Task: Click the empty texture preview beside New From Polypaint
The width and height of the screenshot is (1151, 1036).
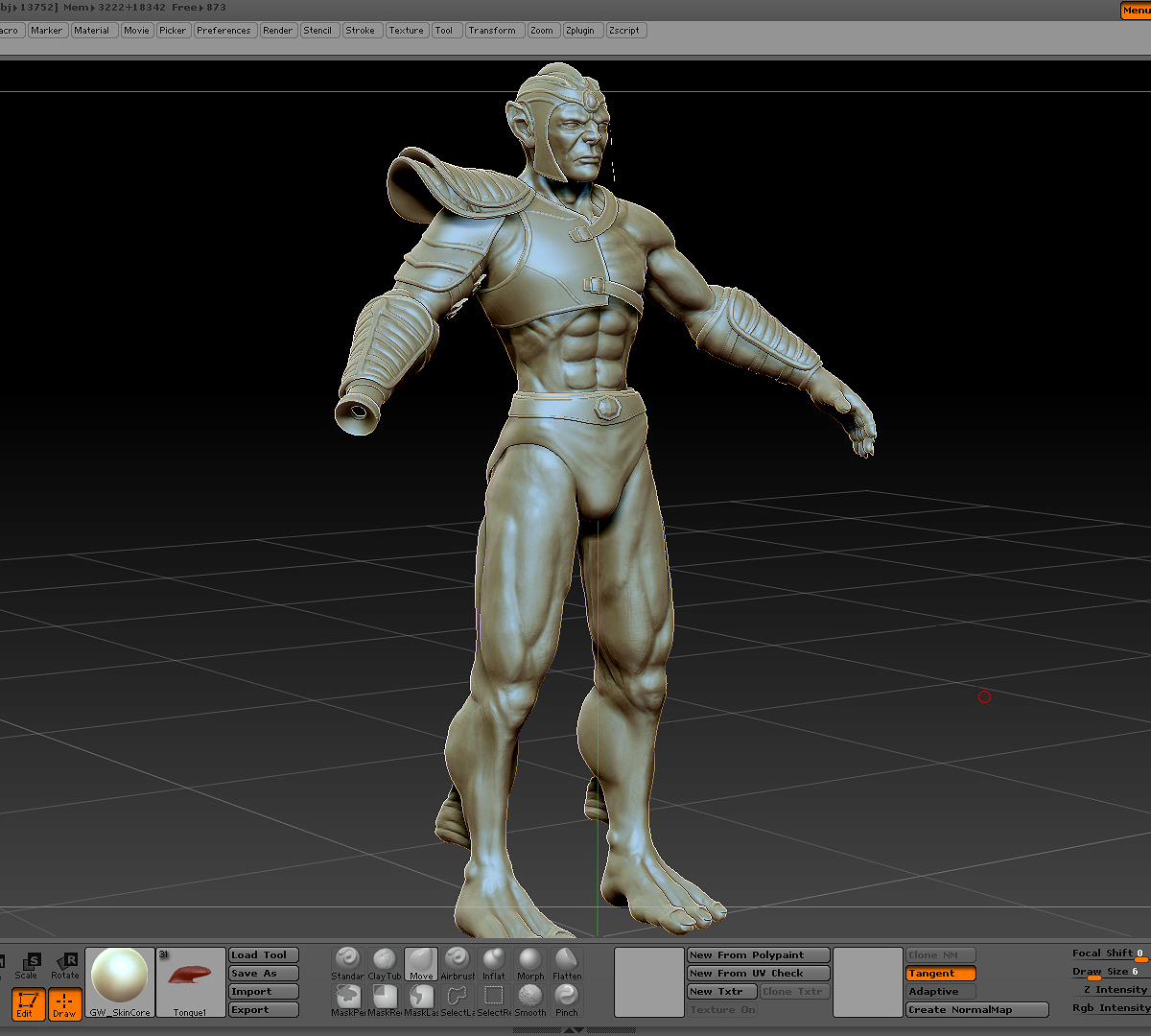Action: pyautogui.click(x=648, y=982)
